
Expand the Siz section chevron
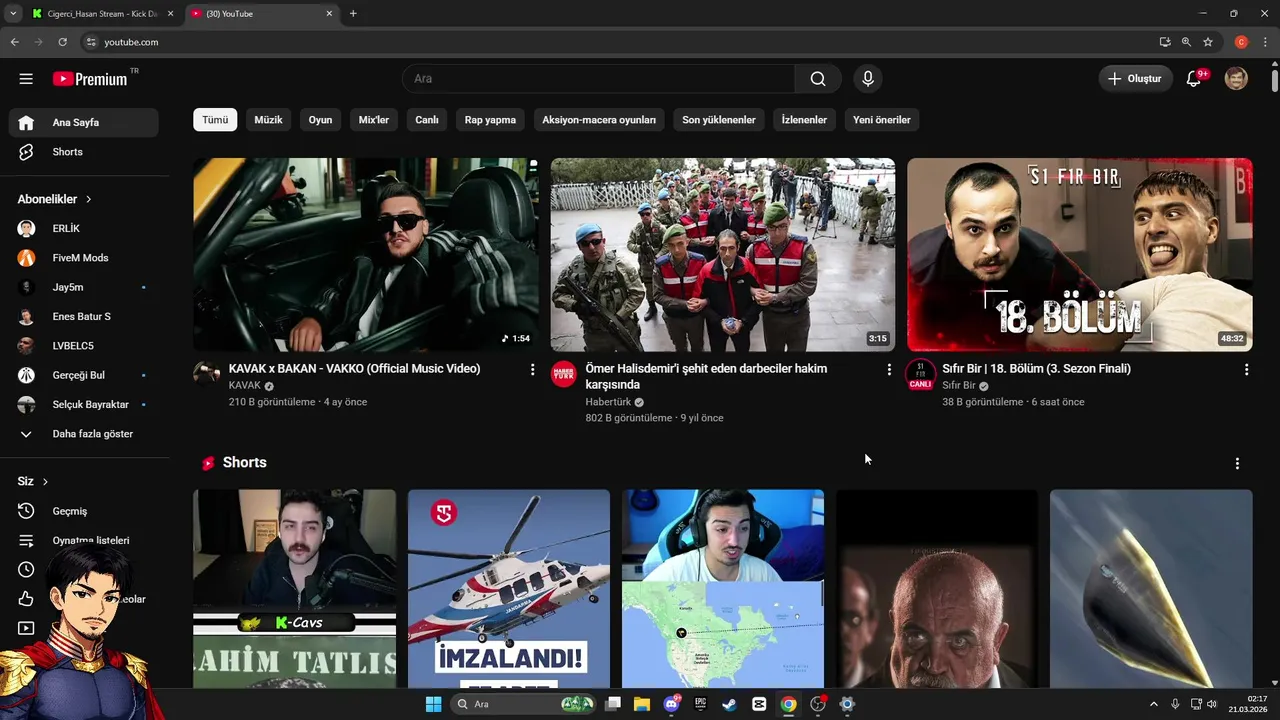click(x=45, y=482)
